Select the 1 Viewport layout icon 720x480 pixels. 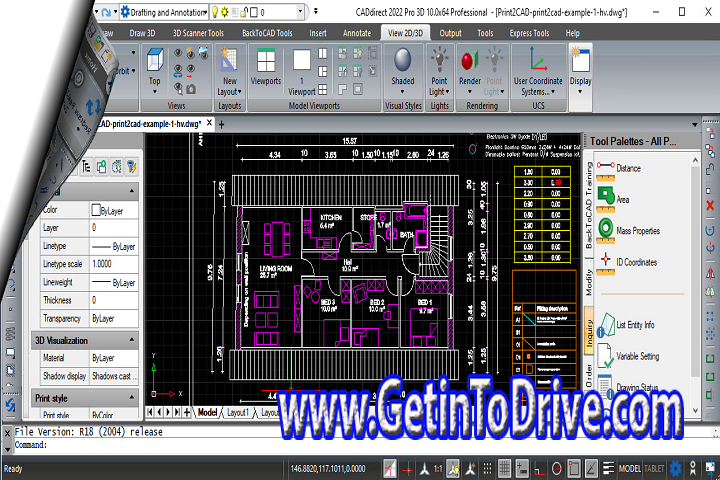coord(302,60)
